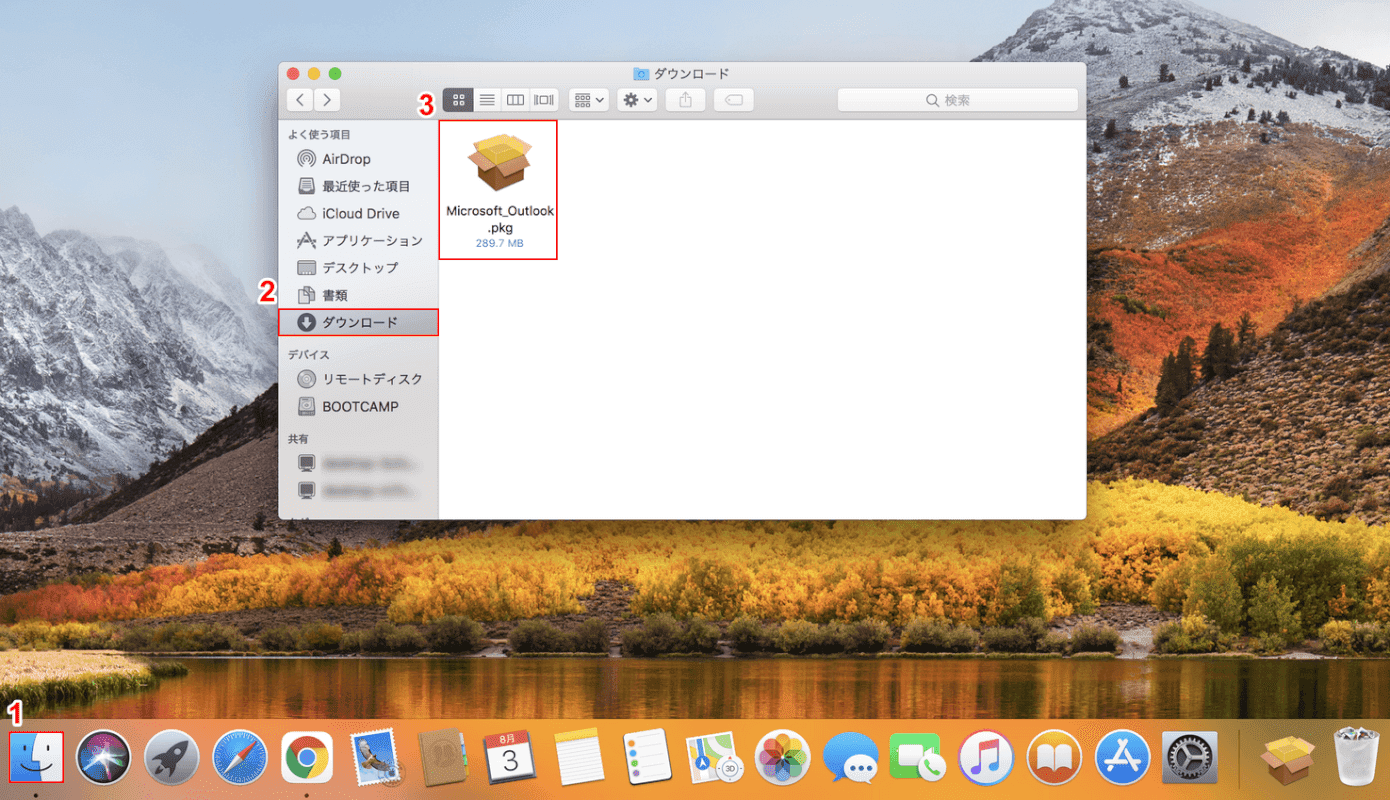Image resolution: width=1390 pixels, height=800 pixels.
Task: Open Messages app in the Dock
Action: tap(851, 757)
